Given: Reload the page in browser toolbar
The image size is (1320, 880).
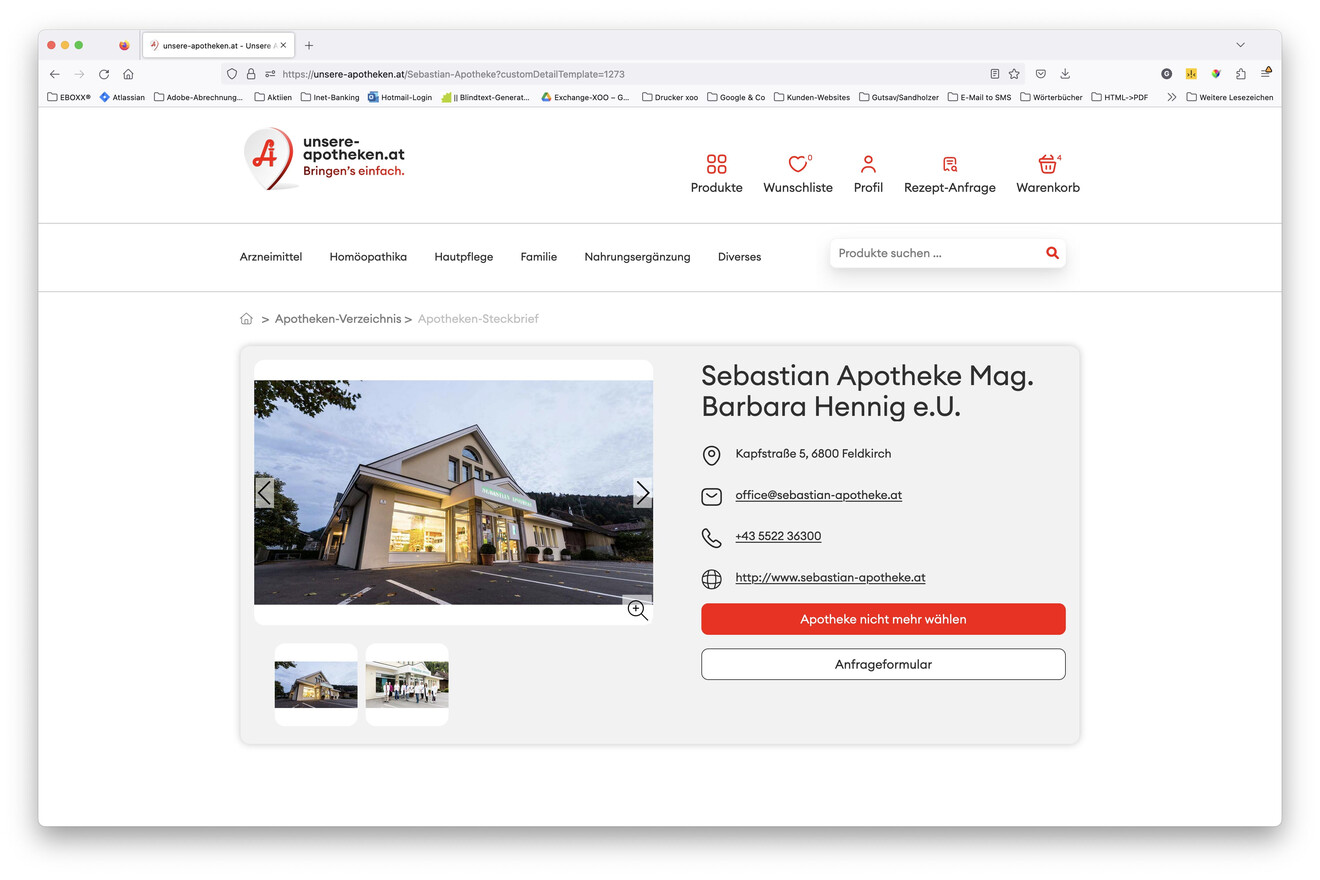Looking at the screenshot, I should coord(104,74).
